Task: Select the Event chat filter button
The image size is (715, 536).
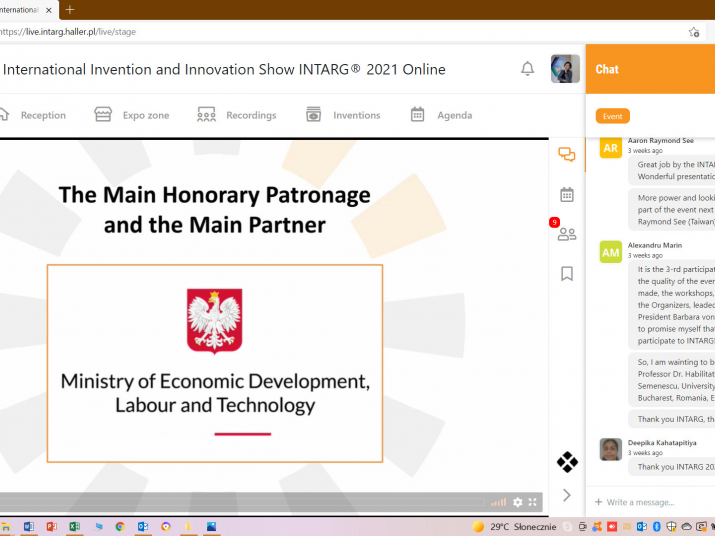Action: click(x=612, y=116)
